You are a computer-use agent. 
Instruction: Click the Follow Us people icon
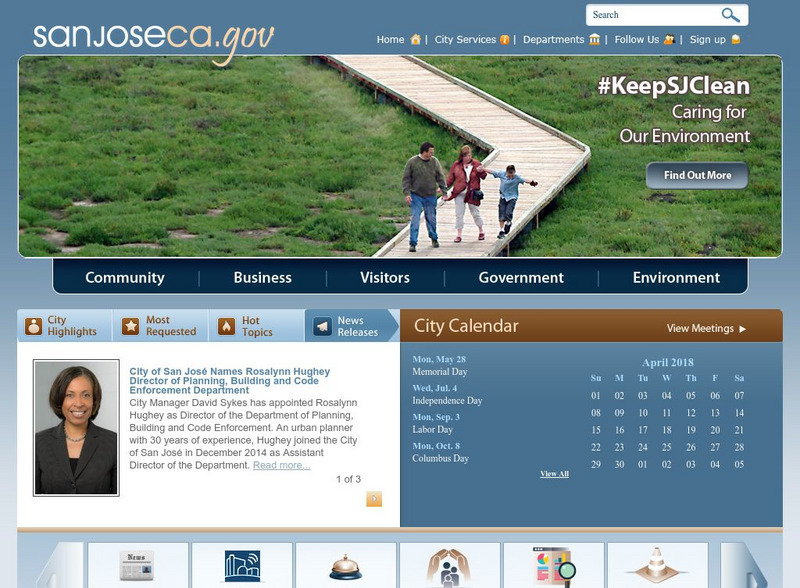tap(669, 39)
